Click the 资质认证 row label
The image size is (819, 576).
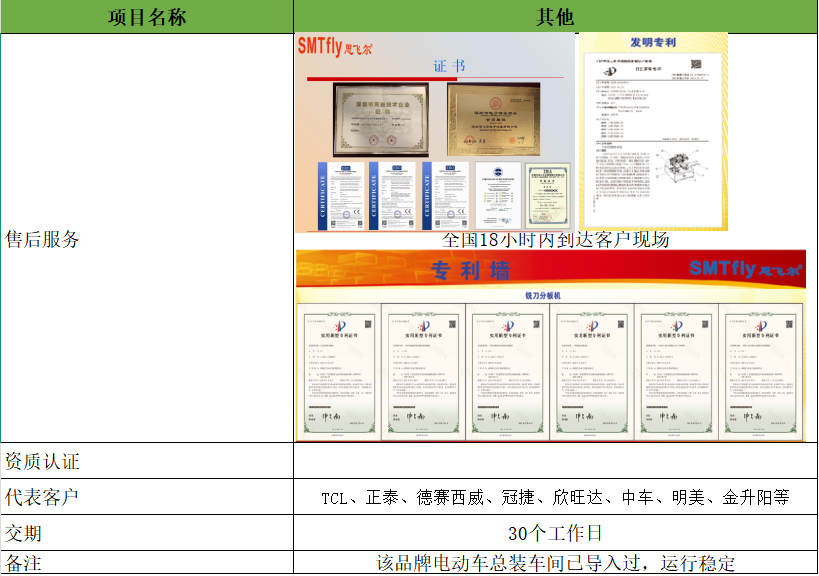point(42,462)
